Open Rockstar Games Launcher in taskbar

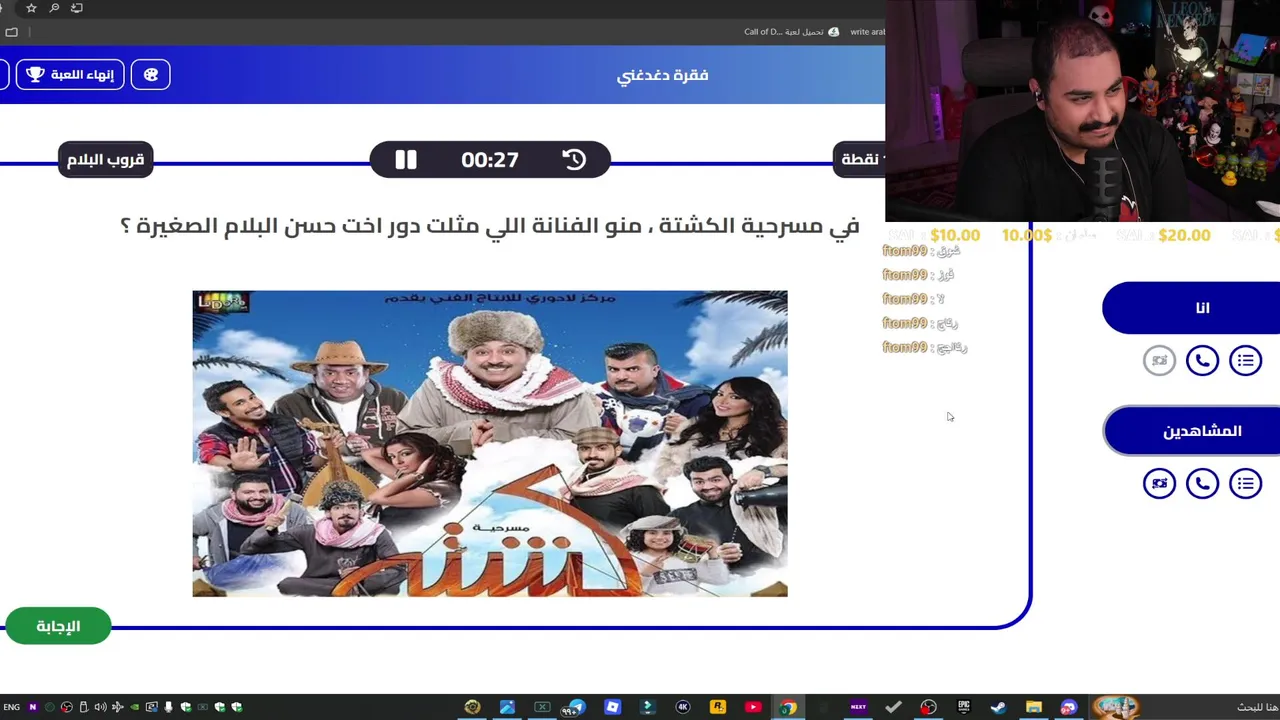click(717, 707)
